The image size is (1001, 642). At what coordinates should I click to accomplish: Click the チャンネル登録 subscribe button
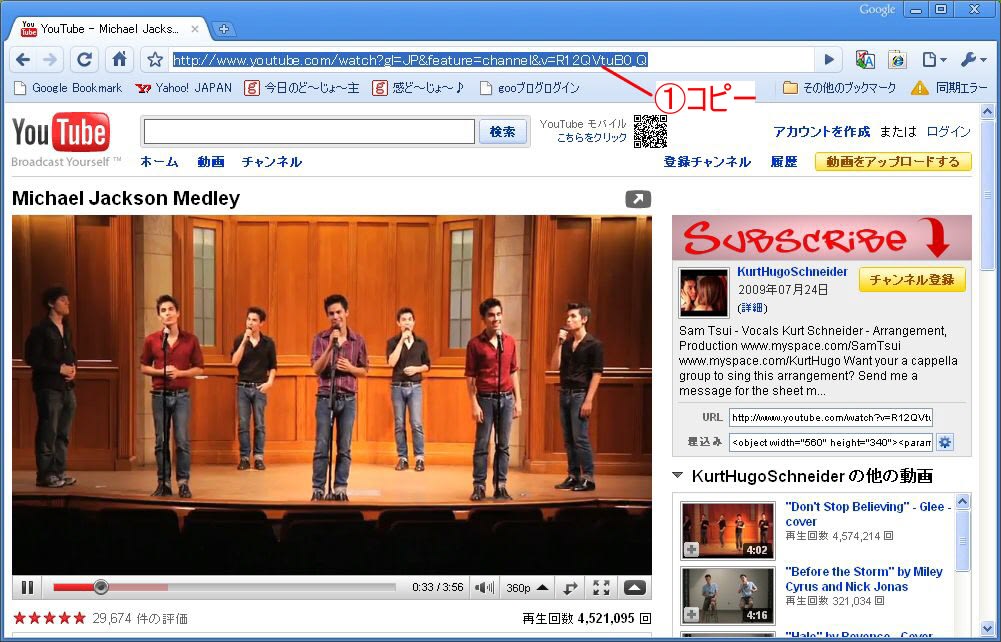[912, 280]
